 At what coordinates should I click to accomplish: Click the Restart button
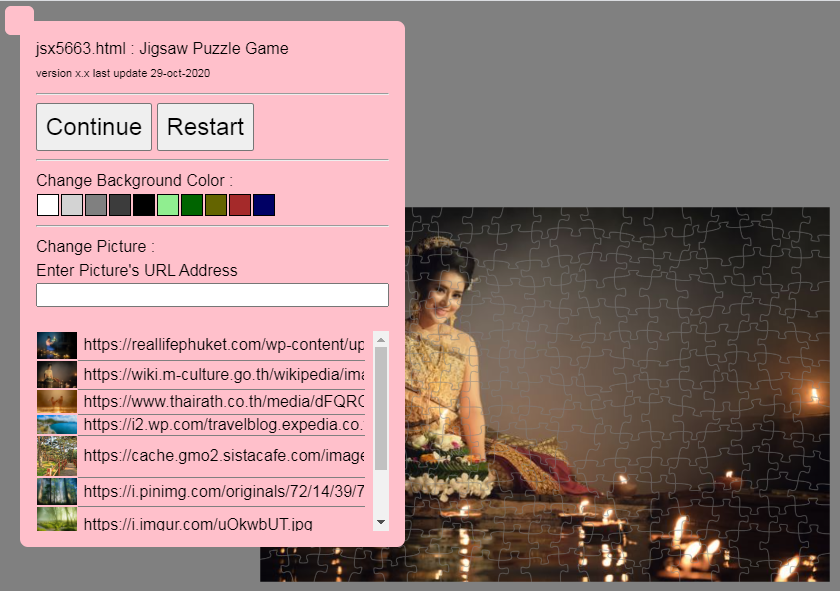coord(205,127)
